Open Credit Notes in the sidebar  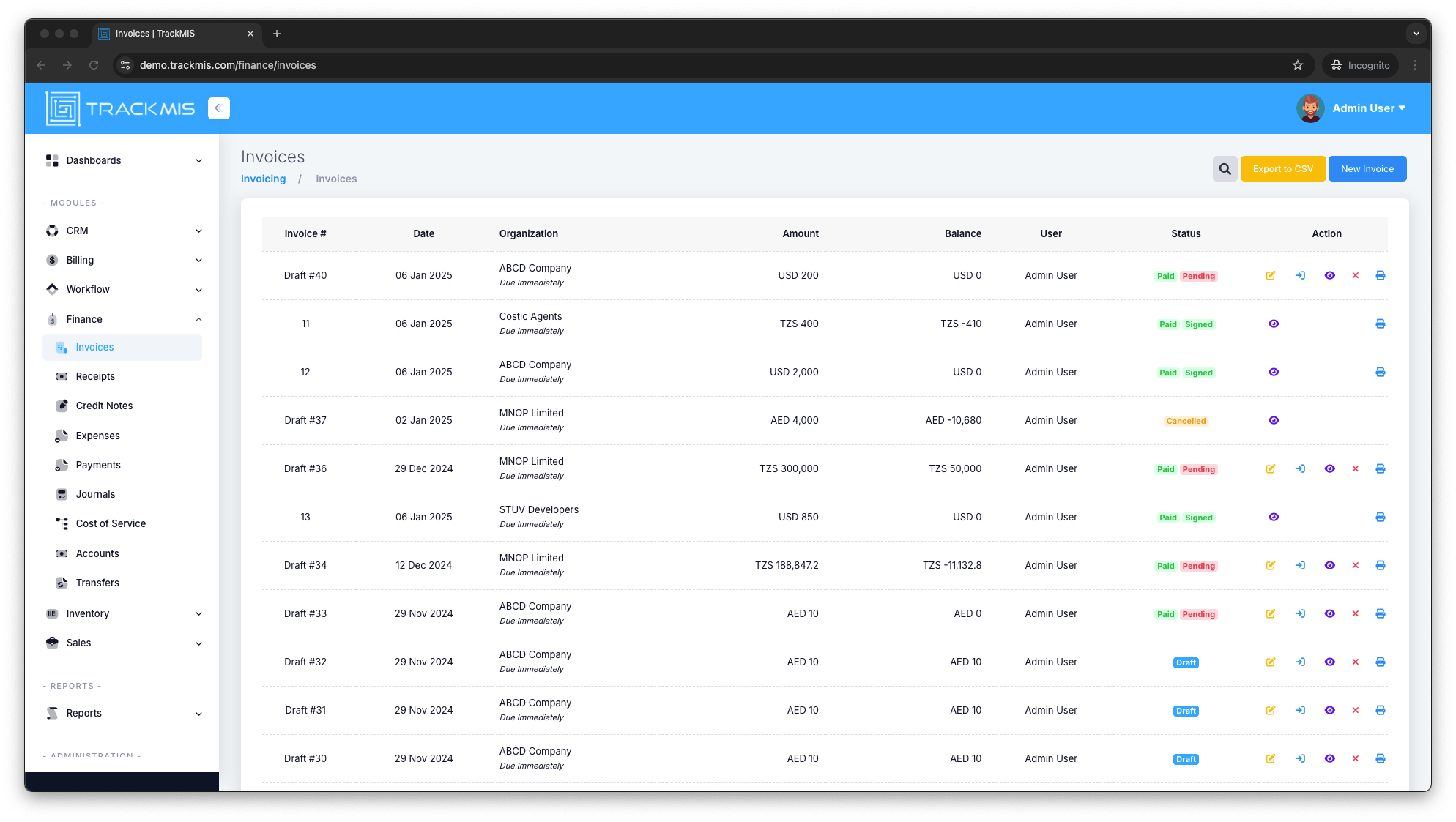(x=104, y=406)
